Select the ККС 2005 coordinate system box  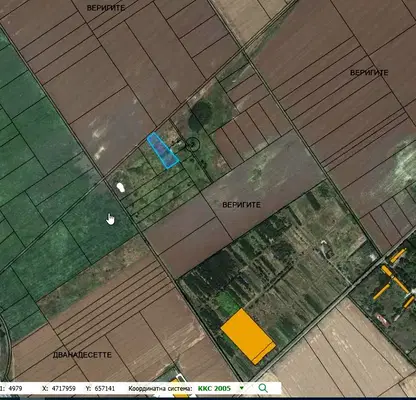click(221, 388)
